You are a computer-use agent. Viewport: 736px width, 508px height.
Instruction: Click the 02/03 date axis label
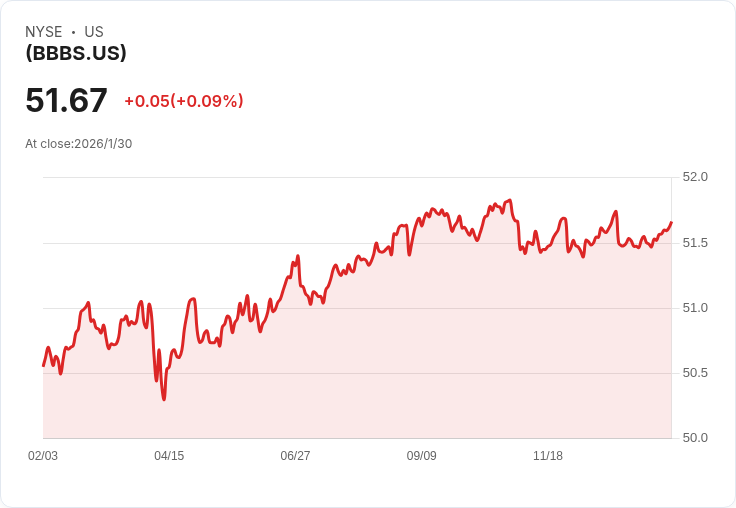(43, 456)
